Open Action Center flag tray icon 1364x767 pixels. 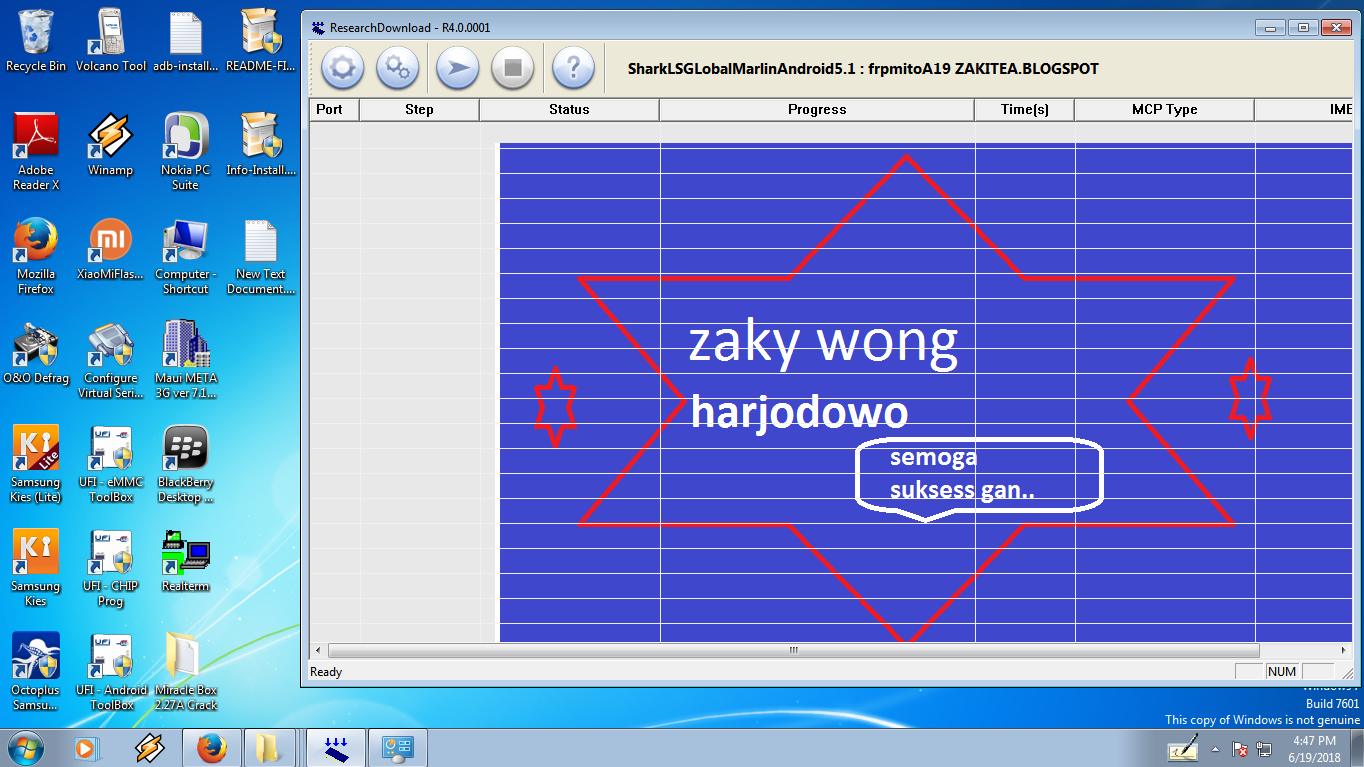1240,749
